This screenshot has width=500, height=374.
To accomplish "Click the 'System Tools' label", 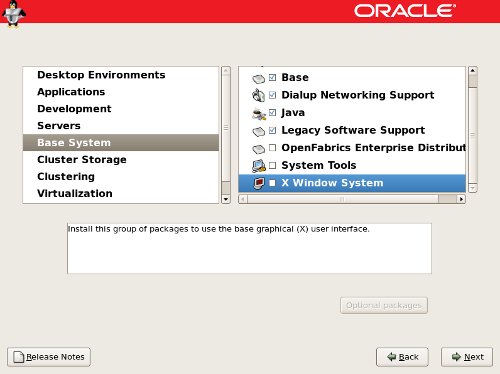I will coord(319,165).
